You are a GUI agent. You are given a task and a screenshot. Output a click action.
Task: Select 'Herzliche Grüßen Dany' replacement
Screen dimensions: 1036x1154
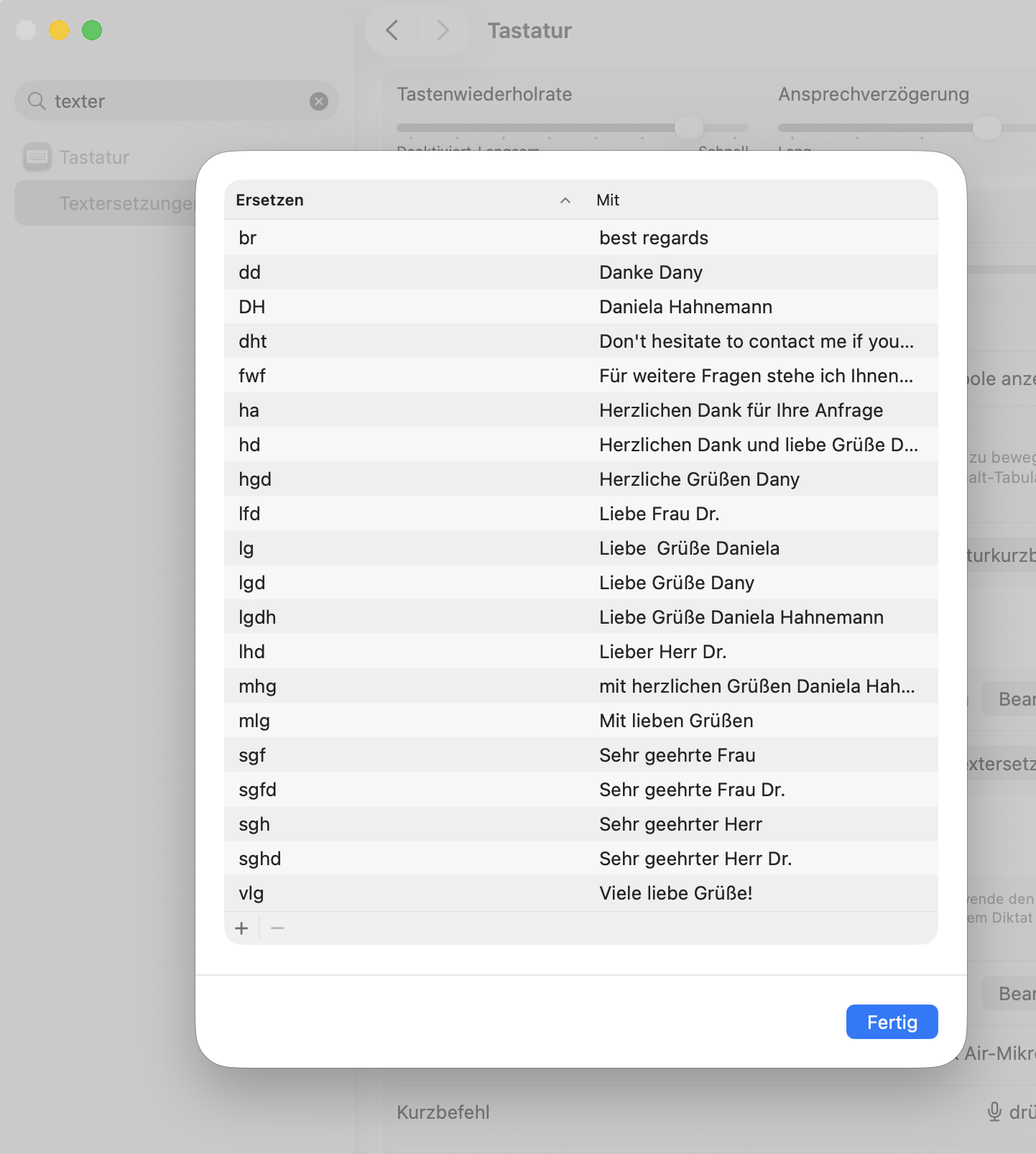pos(699,479)
